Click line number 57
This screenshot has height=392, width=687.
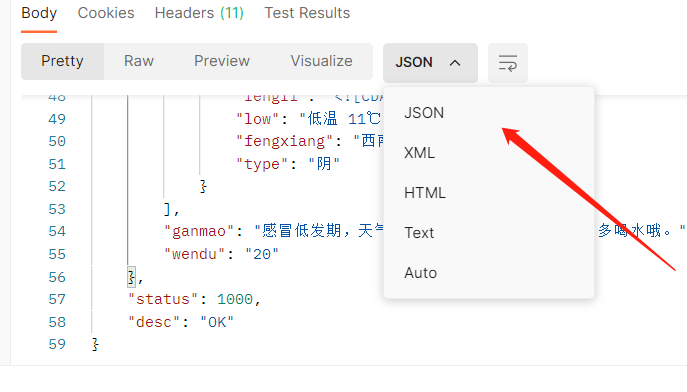[x=57, y=300]
